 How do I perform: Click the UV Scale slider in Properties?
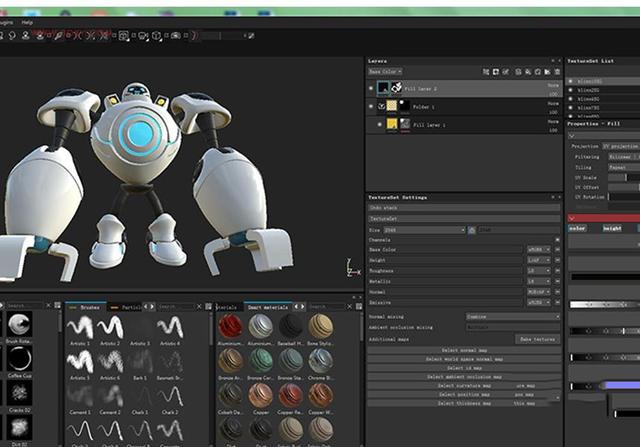point(624,178)
